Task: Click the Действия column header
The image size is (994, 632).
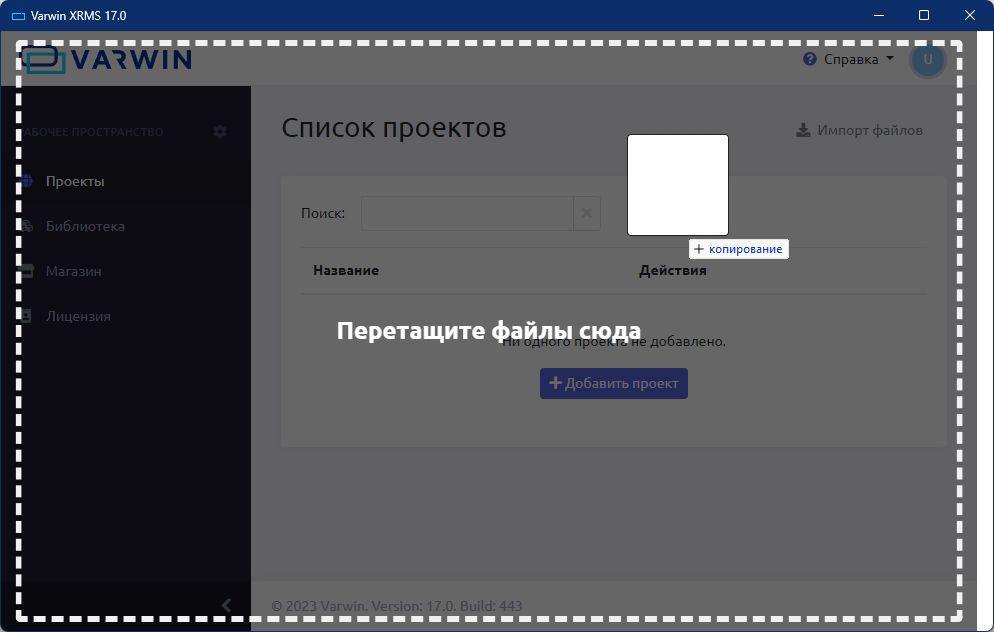Action: [x=673, y=270]
